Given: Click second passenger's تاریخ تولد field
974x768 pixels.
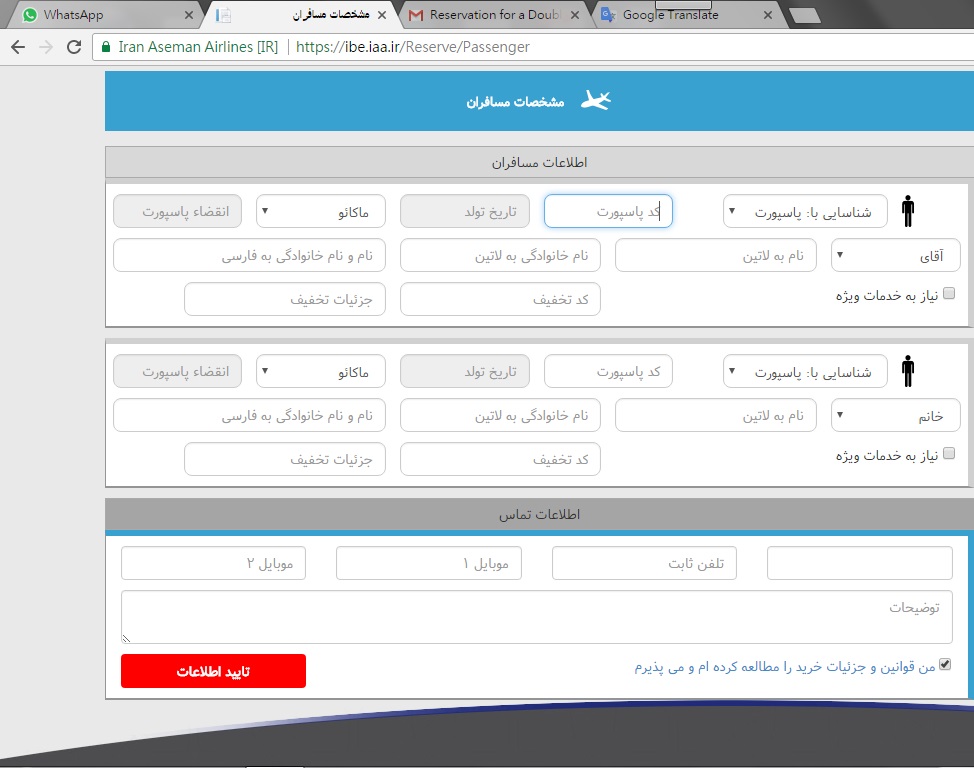Looking at the screenshot, I should pyautogui.click(x=465, y=371).
